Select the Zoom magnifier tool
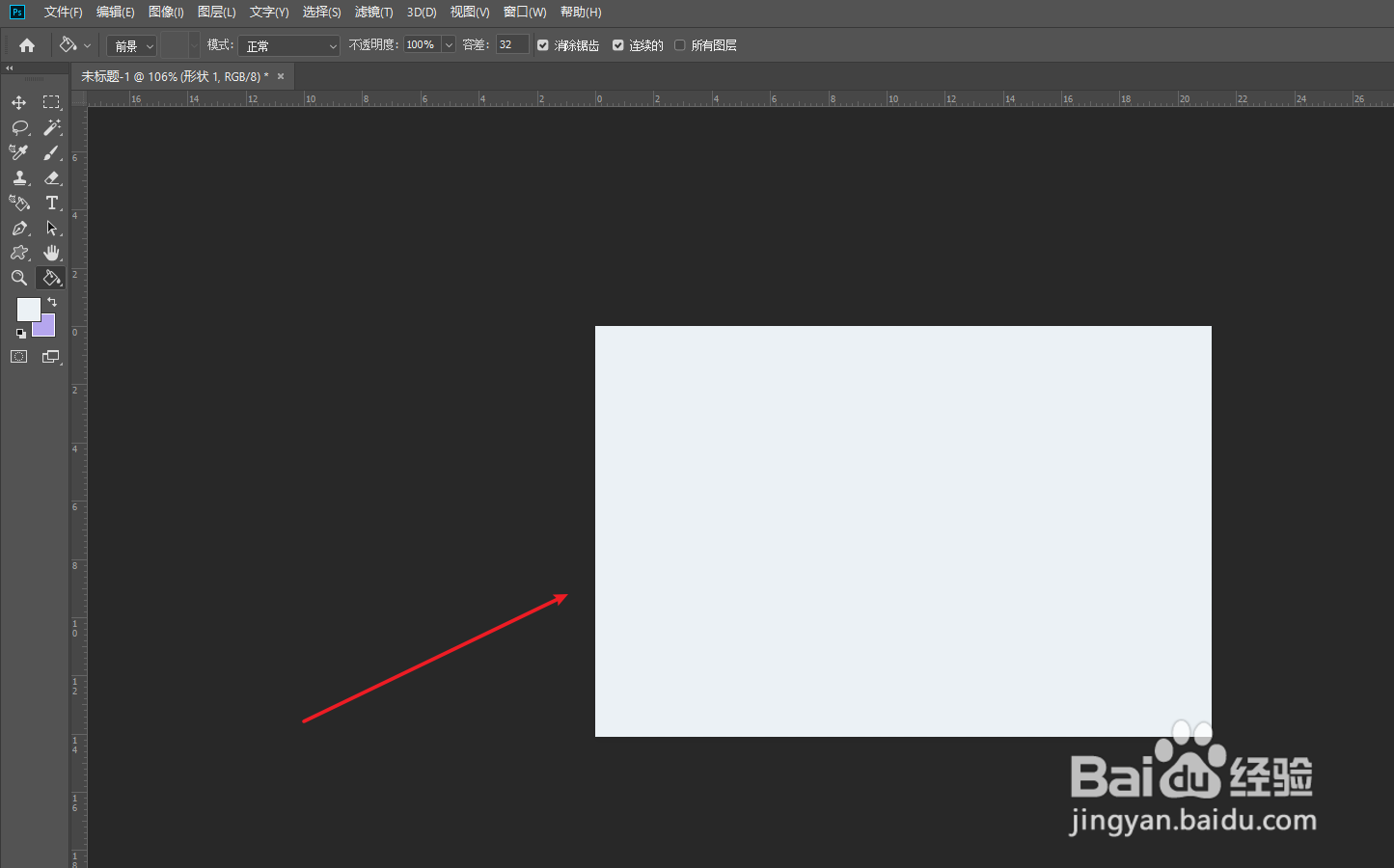 [x=19, y=278]
